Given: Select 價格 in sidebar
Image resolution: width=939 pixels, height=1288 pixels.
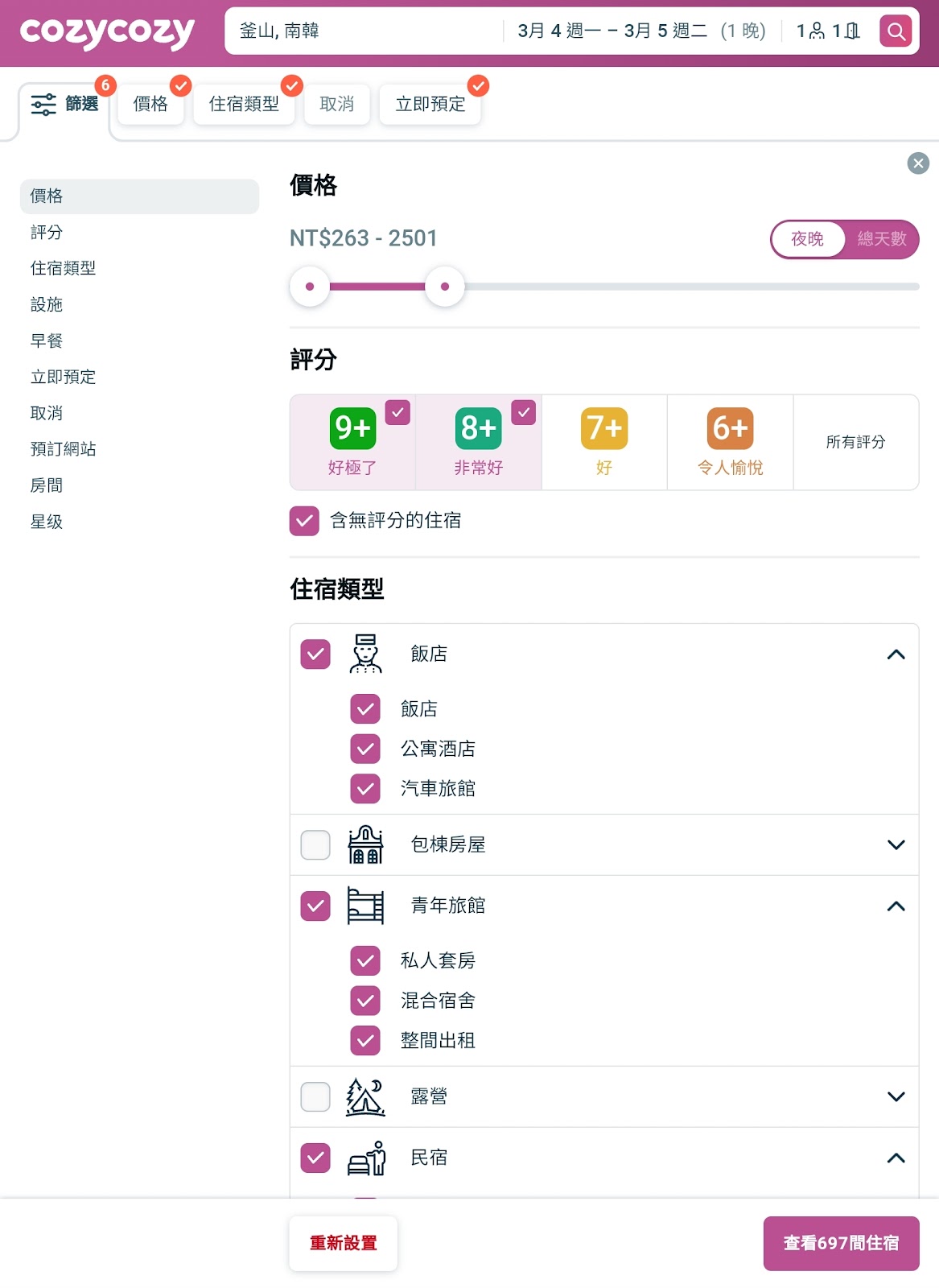Looking at the screenshot, I should click(139, 196).
